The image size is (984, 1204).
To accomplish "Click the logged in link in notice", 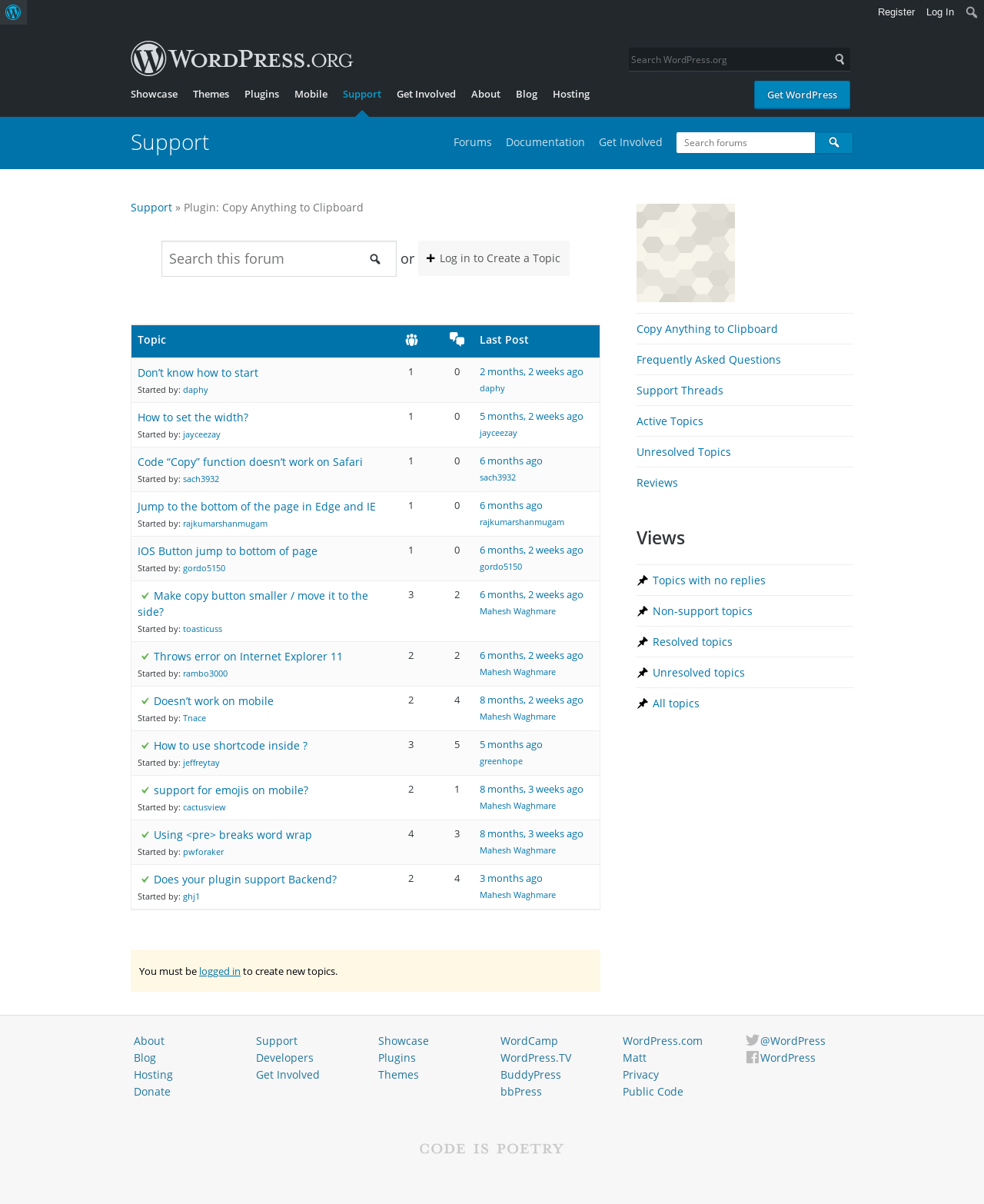I will [x=220, y=971].
